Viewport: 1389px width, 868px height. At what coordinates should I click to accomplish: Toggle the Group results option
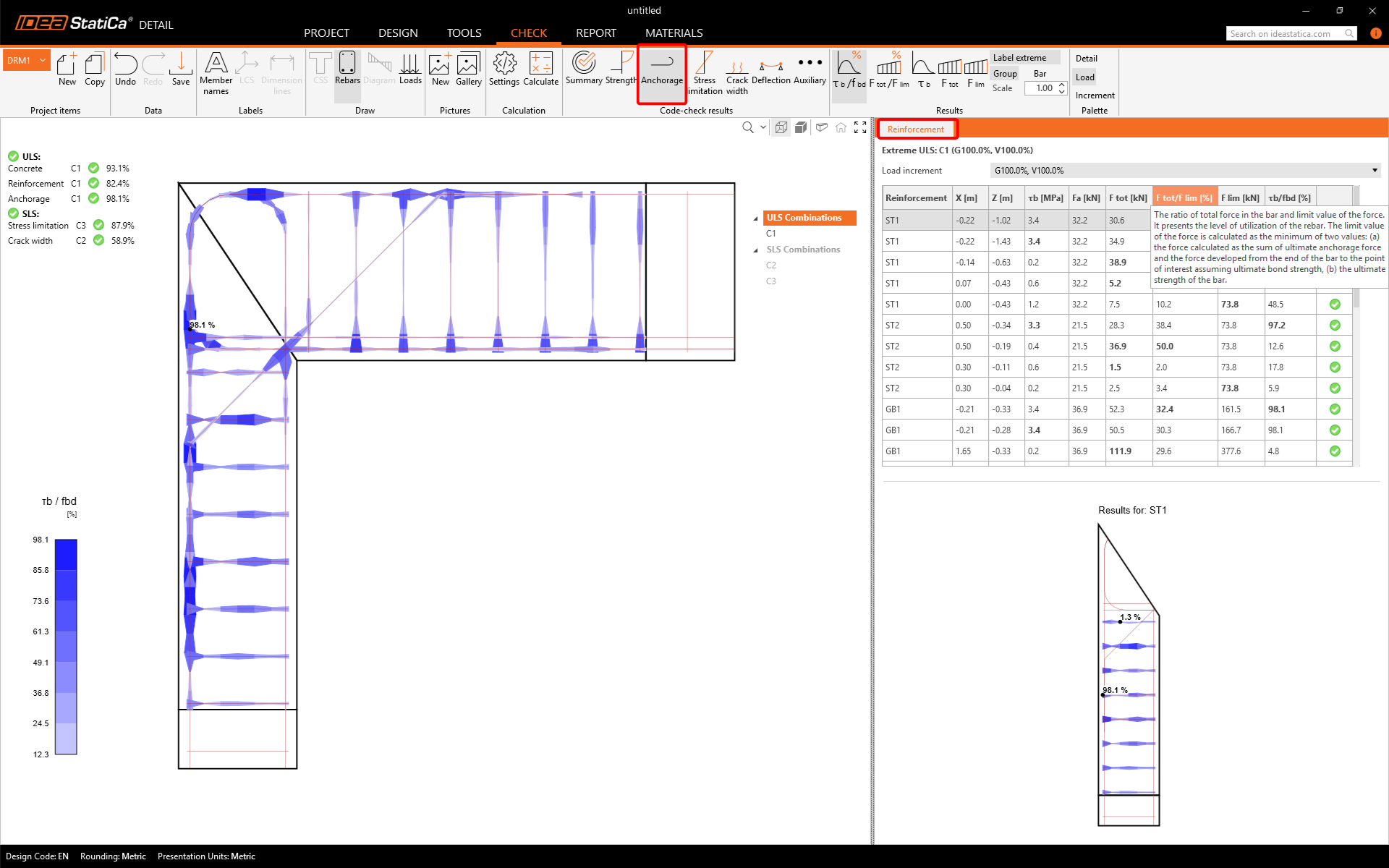pos(1005,74)
